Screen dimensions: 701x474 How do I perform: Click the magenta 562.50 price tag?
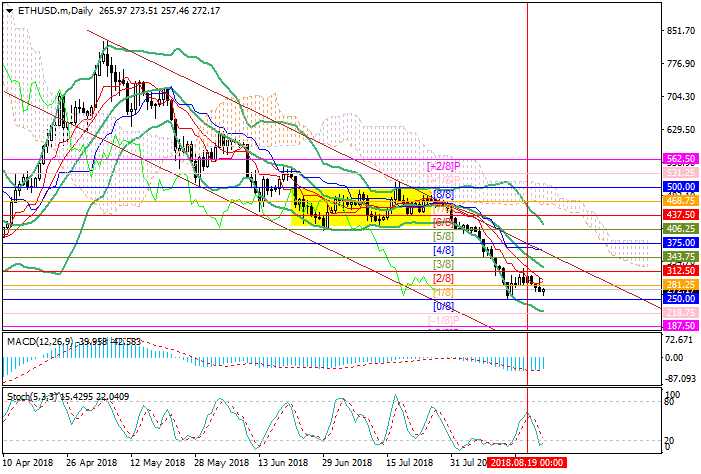(x=680, y=158)
